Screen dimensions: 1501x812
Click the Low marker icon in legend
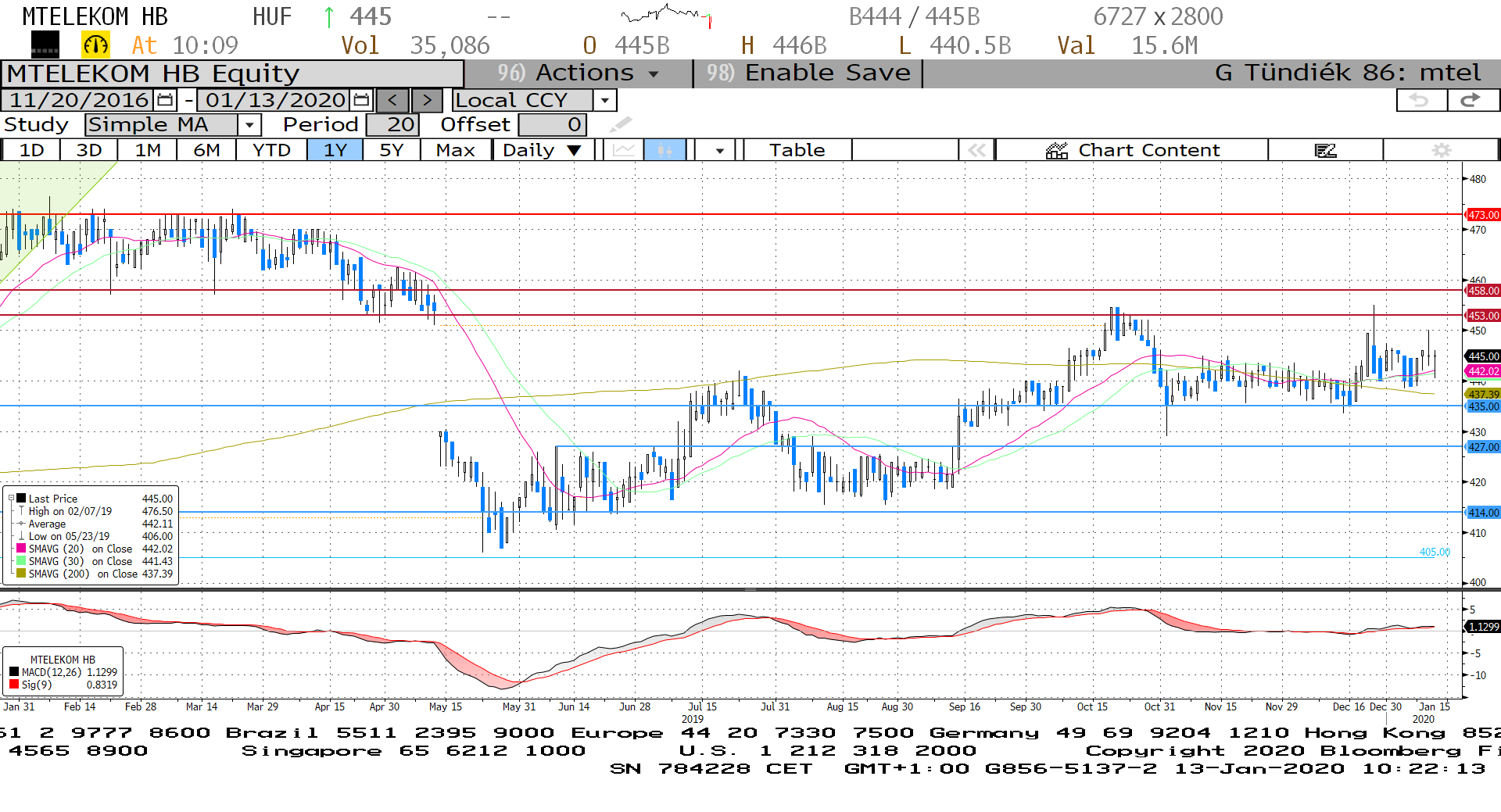[21, 536]
